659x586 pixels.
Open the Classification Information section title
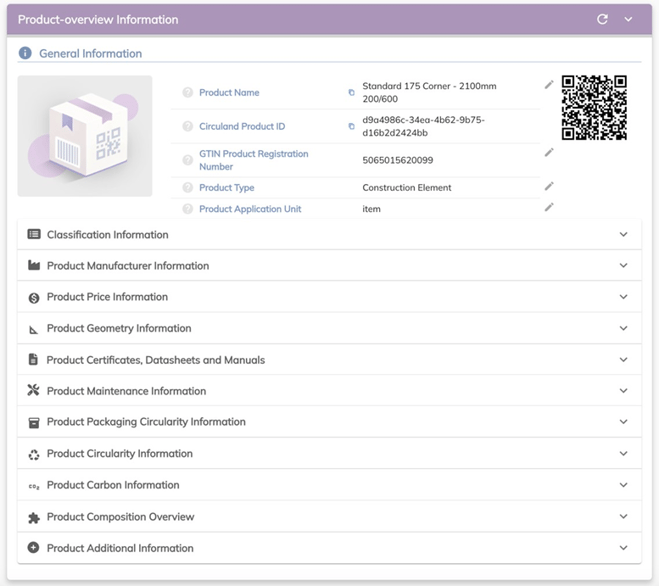pos(108,235)
